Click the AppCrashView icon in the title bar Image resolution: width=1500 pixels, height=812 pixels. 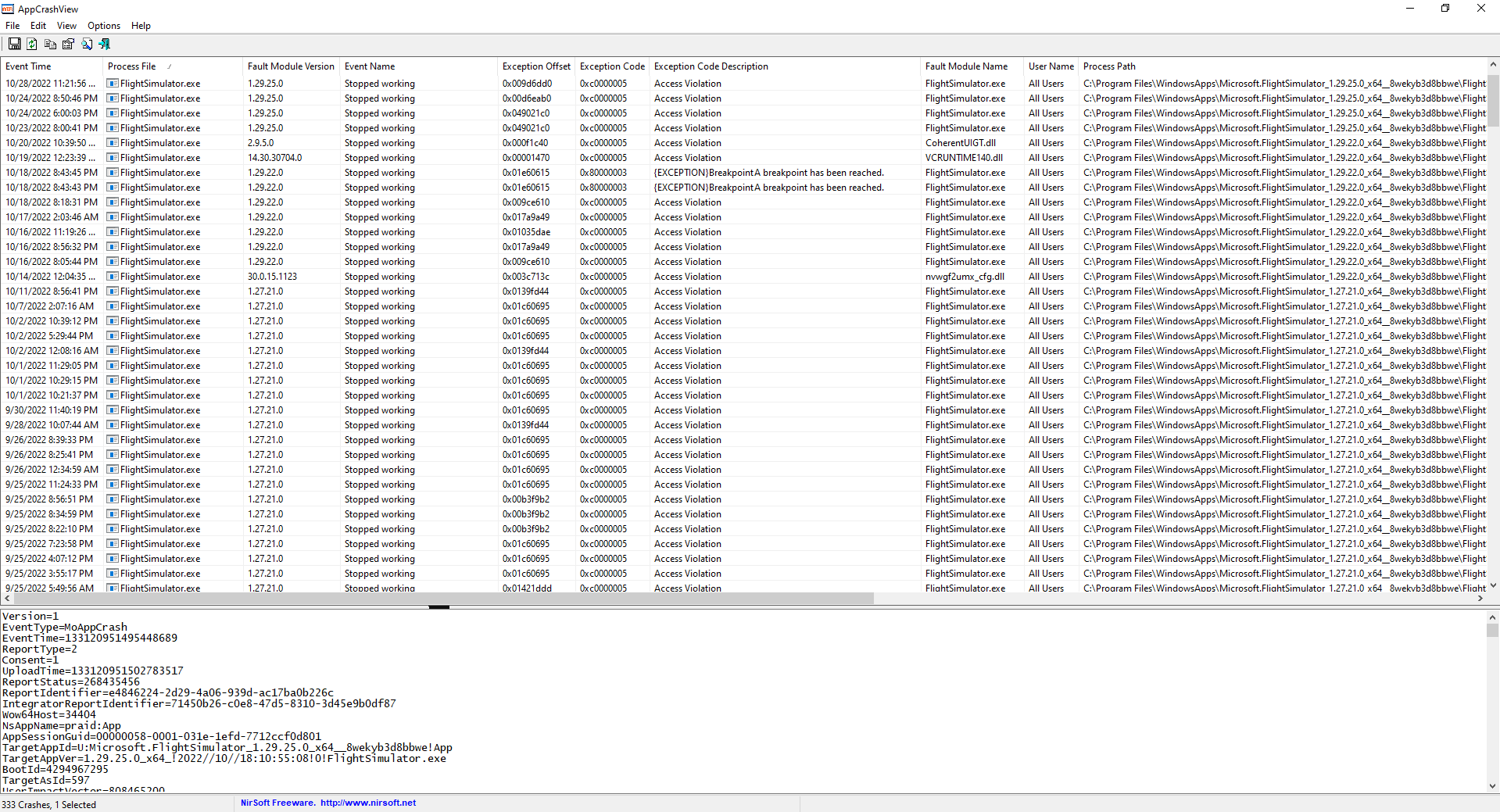pyautogui.click(x=7, y=9)
